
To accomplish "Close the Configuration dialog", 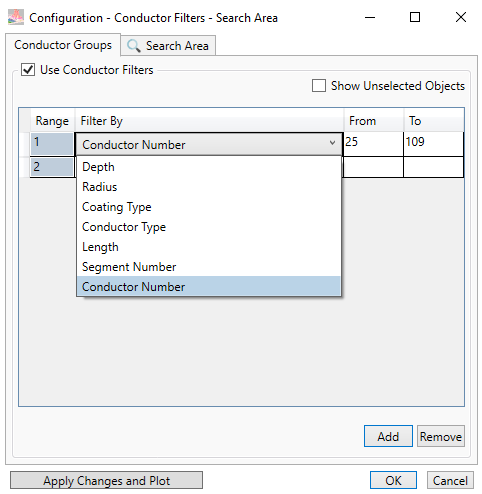I will pyautogui.click(x=461, y=17).
